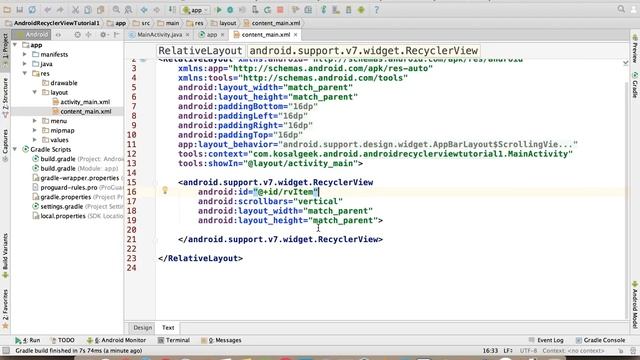640x360 pixels.
Task: Collapse the Gradle Scripts node
Action: [x=15, y=149]
